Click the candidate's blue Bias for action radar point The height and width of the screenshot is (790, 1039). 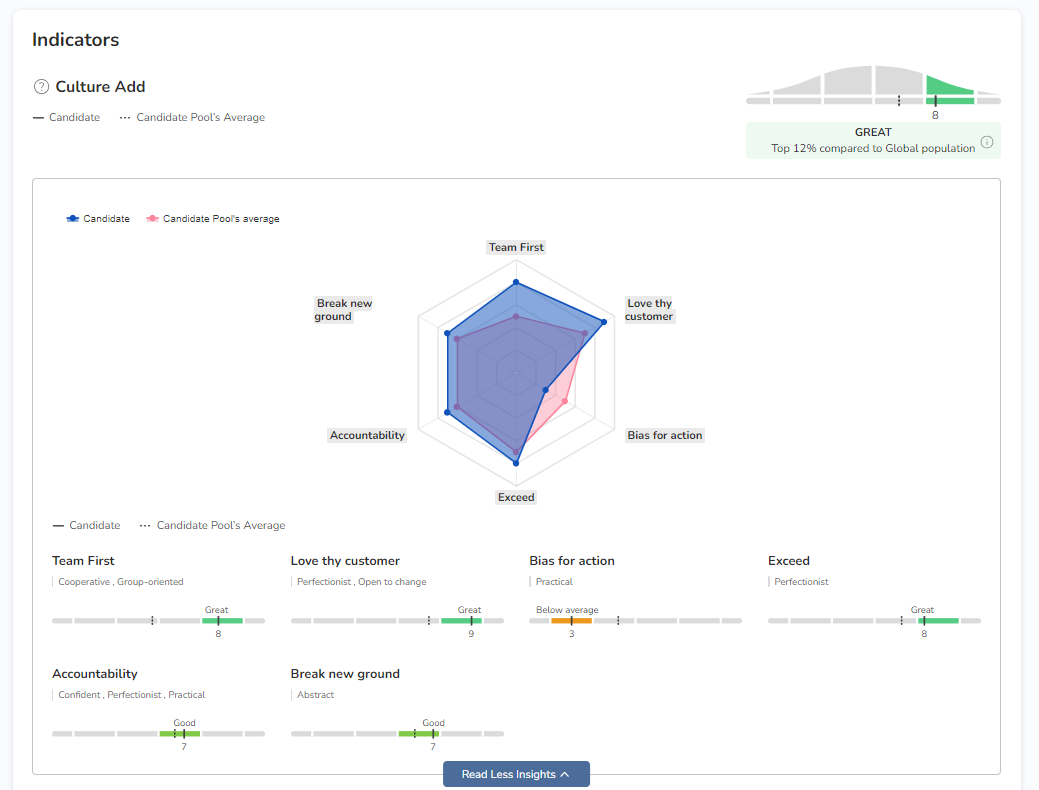point(545,389)
